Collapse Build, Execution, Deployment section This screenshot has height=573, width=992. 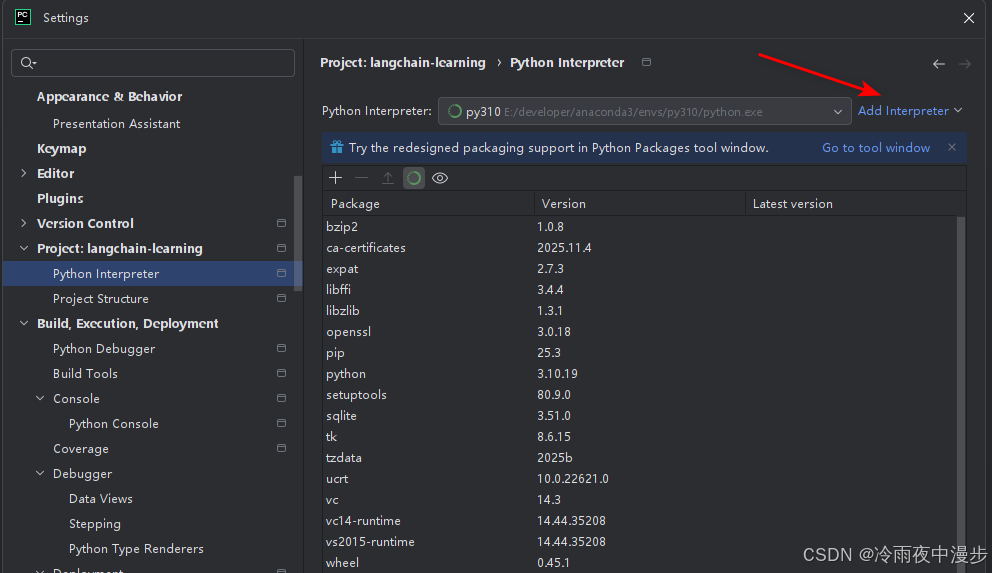point(23,323)
